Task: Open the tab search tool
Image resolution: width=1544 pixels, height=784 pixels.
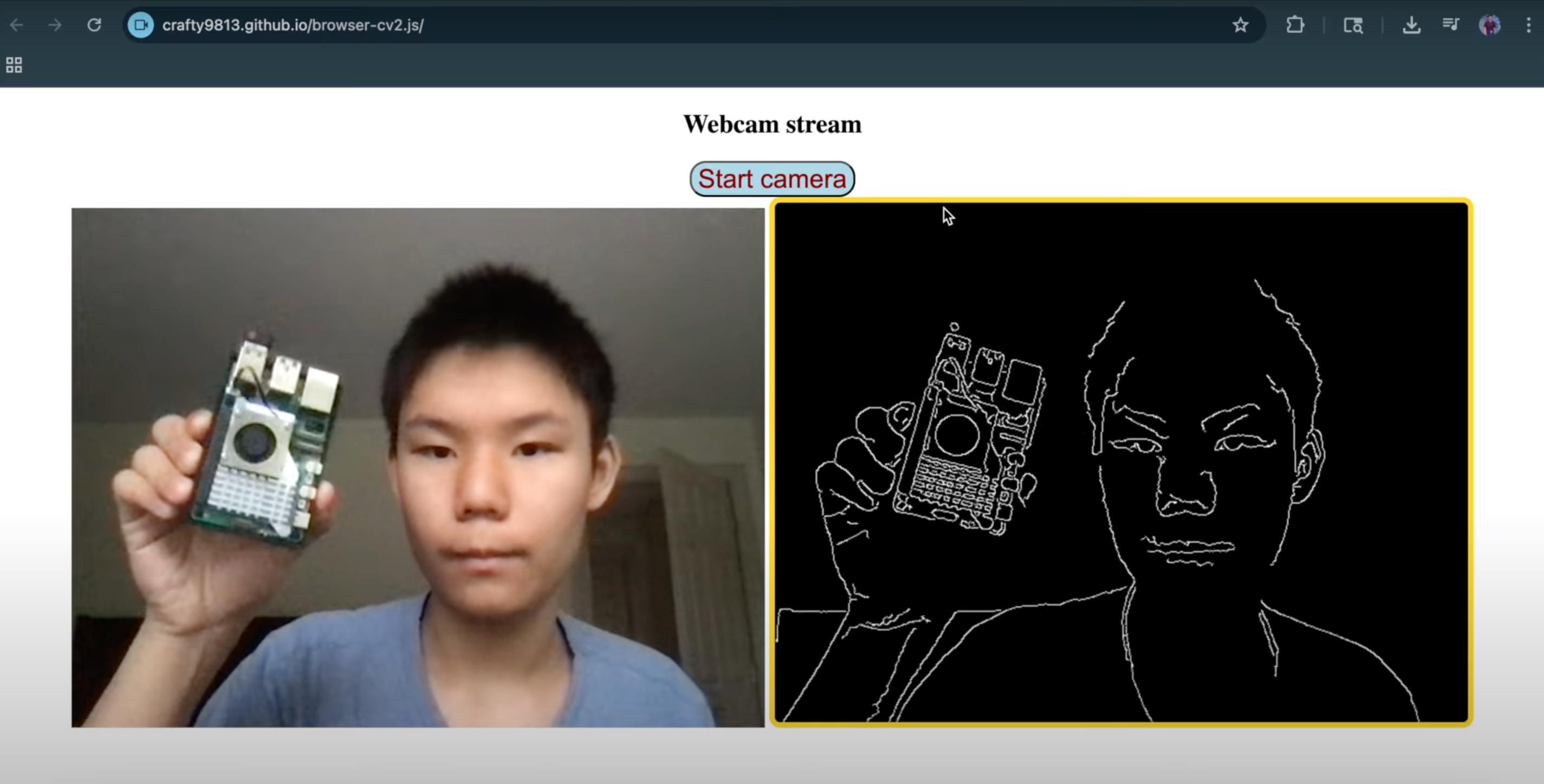Action: pyautogui.click(x=1353, y=25)
